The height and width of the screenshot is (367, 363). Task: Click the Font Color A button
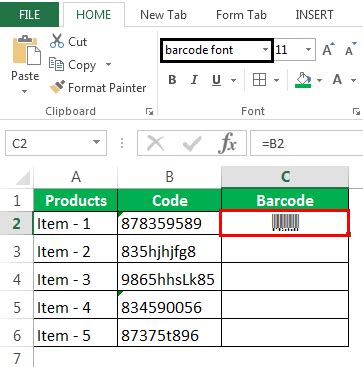pos(338,80)
